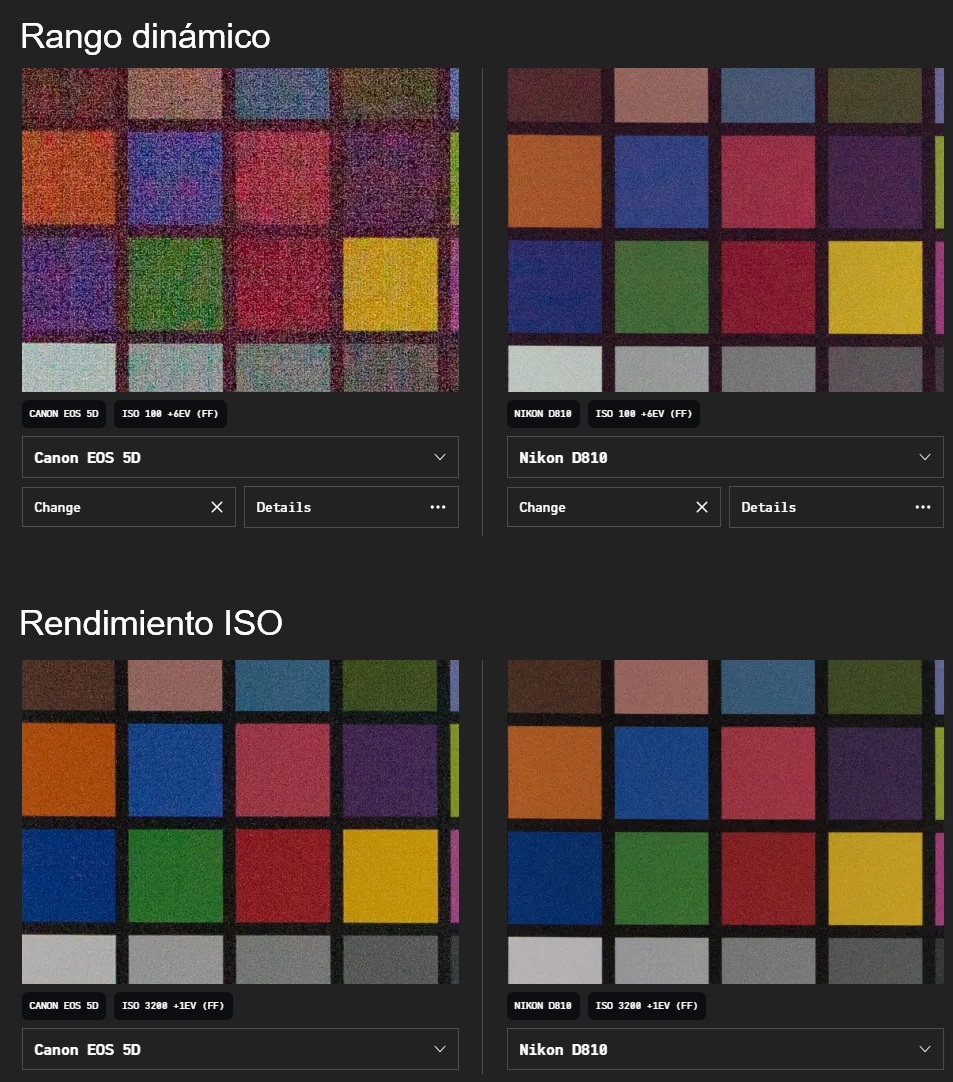Open the Nikon D810 dynamic range test image

point(725,230)
